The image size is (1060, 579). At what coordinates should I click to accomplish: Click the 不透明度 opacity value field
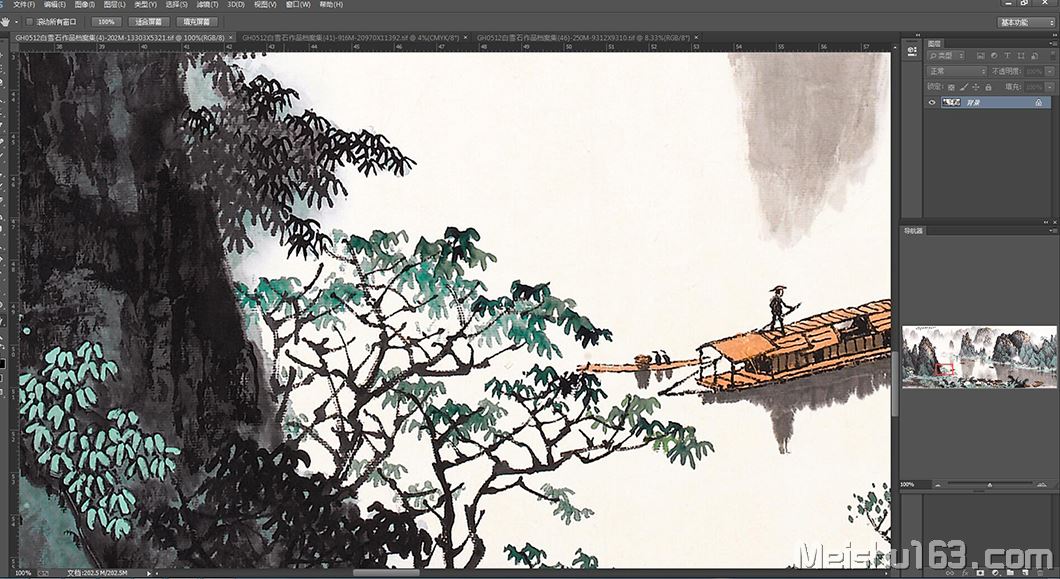(x=1032, y=71)
